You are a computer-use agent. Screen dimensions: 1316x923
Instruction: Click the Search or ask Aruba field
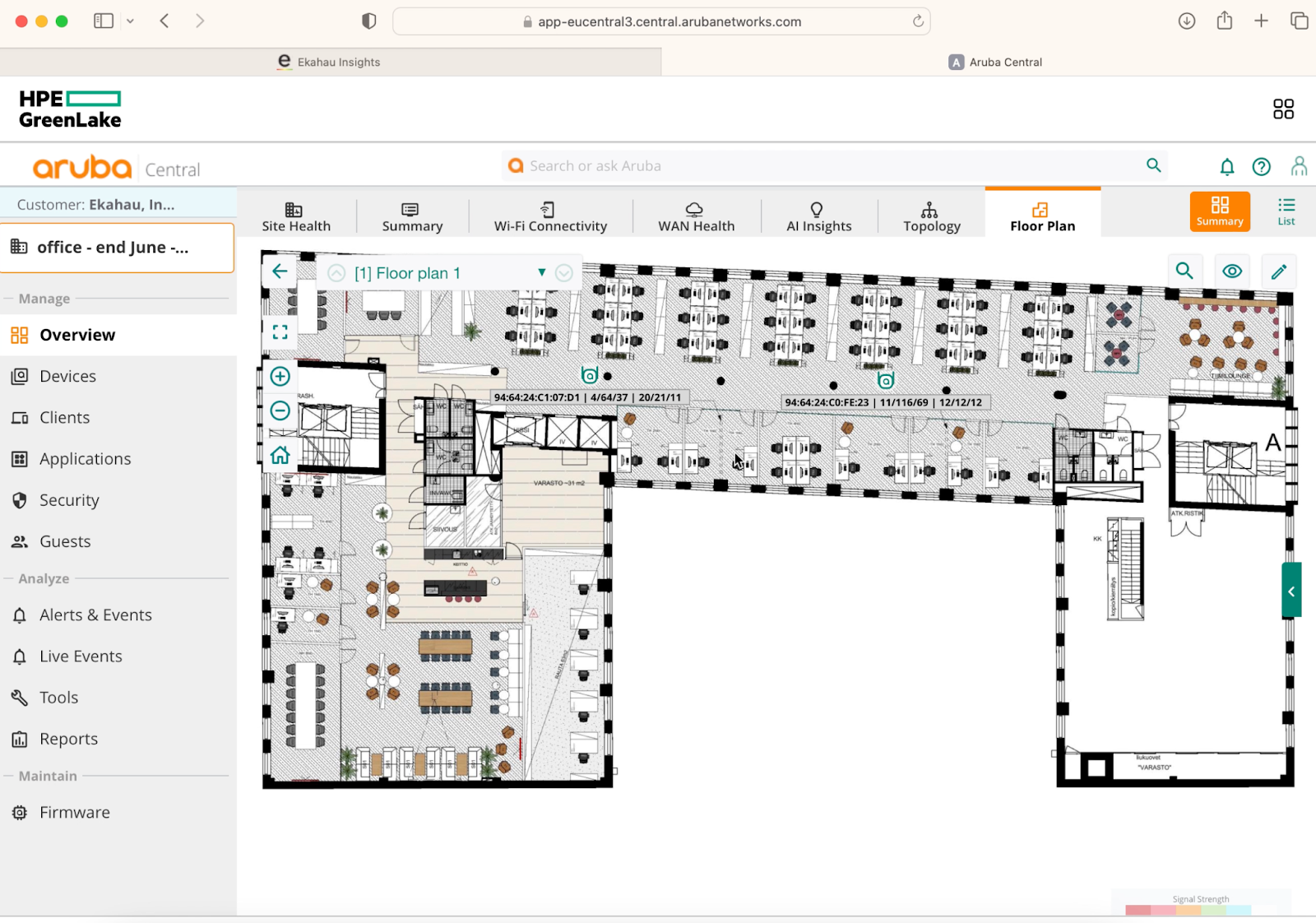(x=822, y=166)
